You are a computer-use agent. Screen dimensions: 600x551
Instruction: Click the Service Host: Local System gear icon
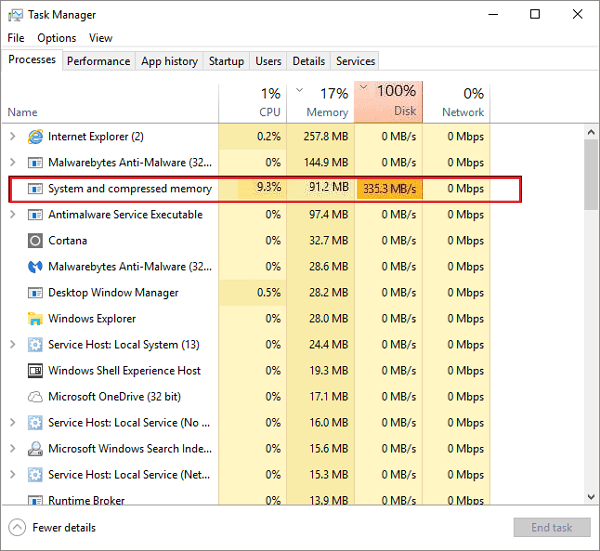coord(35,345)
